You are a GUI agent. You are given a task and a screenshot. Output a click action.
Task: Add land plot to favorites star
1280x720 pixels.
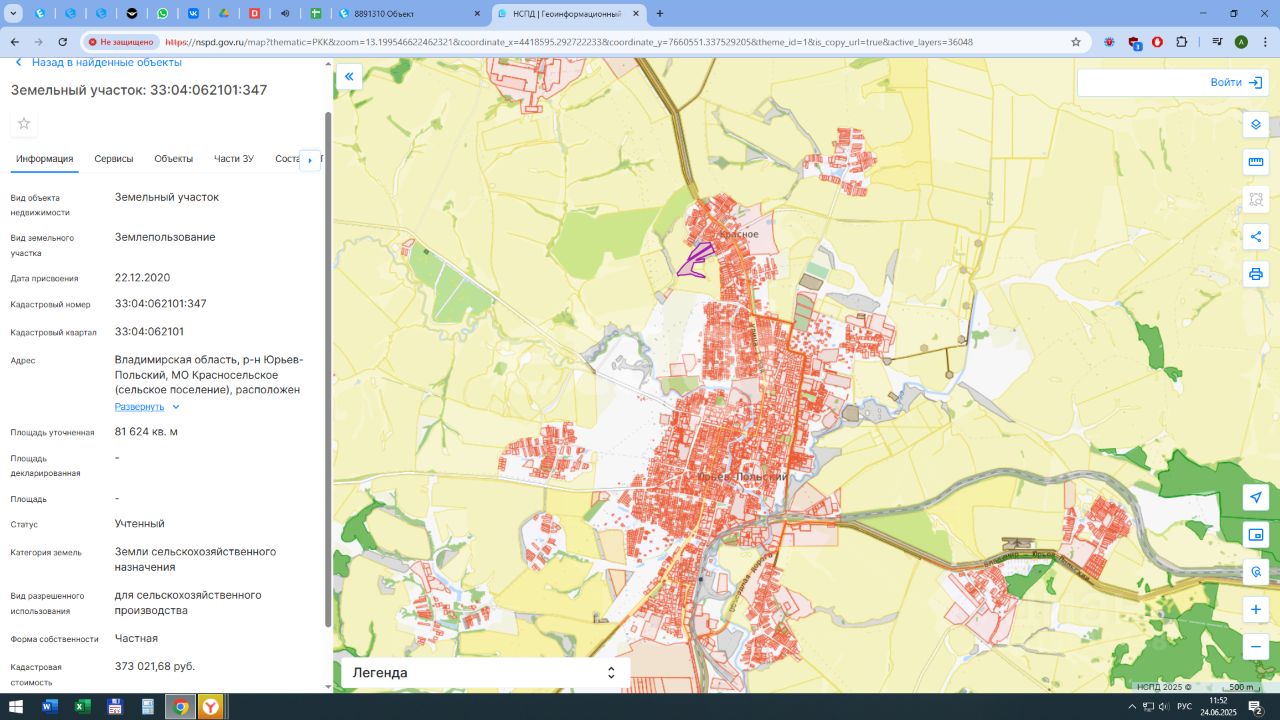24,123
